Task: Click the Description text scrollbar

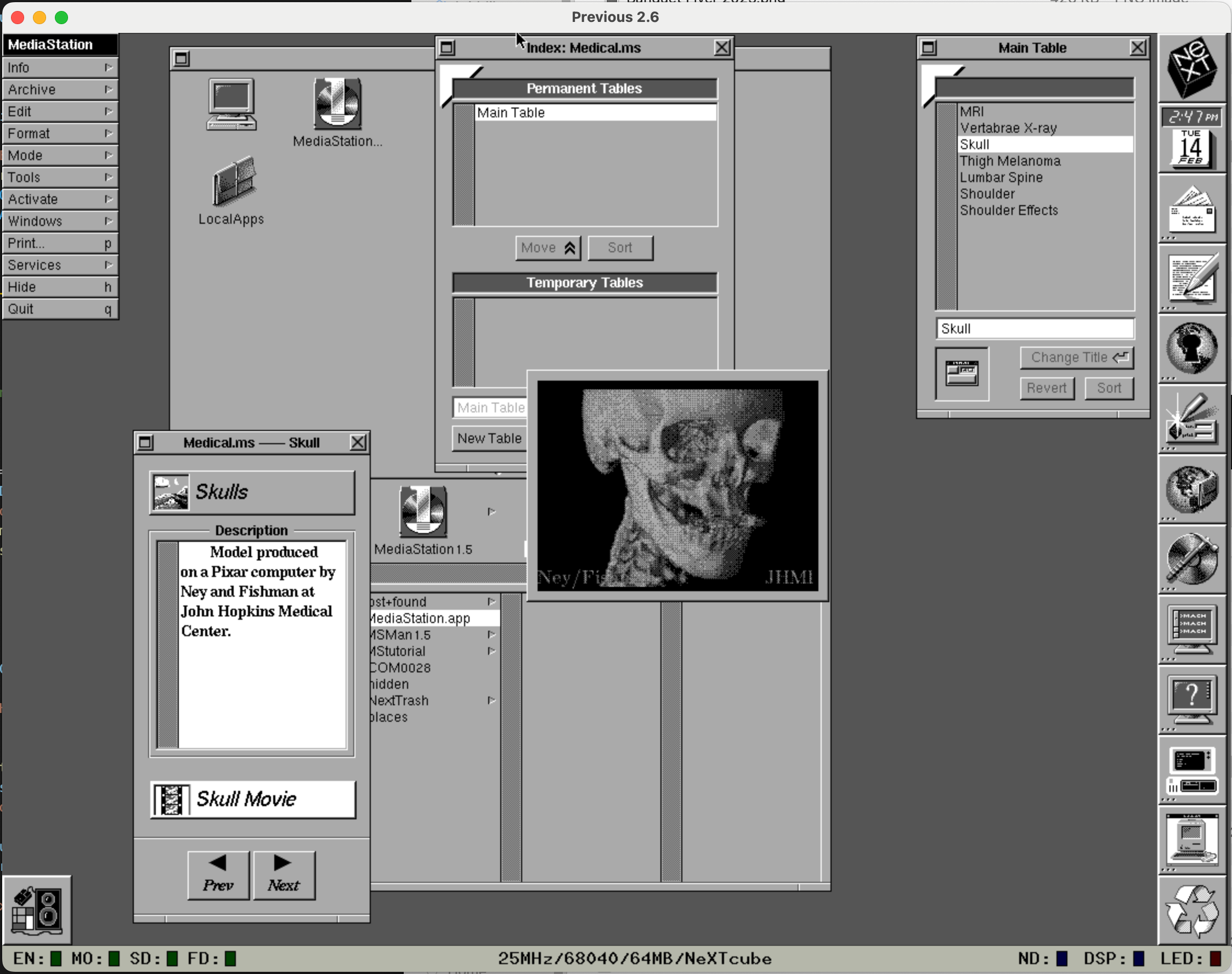Action: (x=168, y=644)
